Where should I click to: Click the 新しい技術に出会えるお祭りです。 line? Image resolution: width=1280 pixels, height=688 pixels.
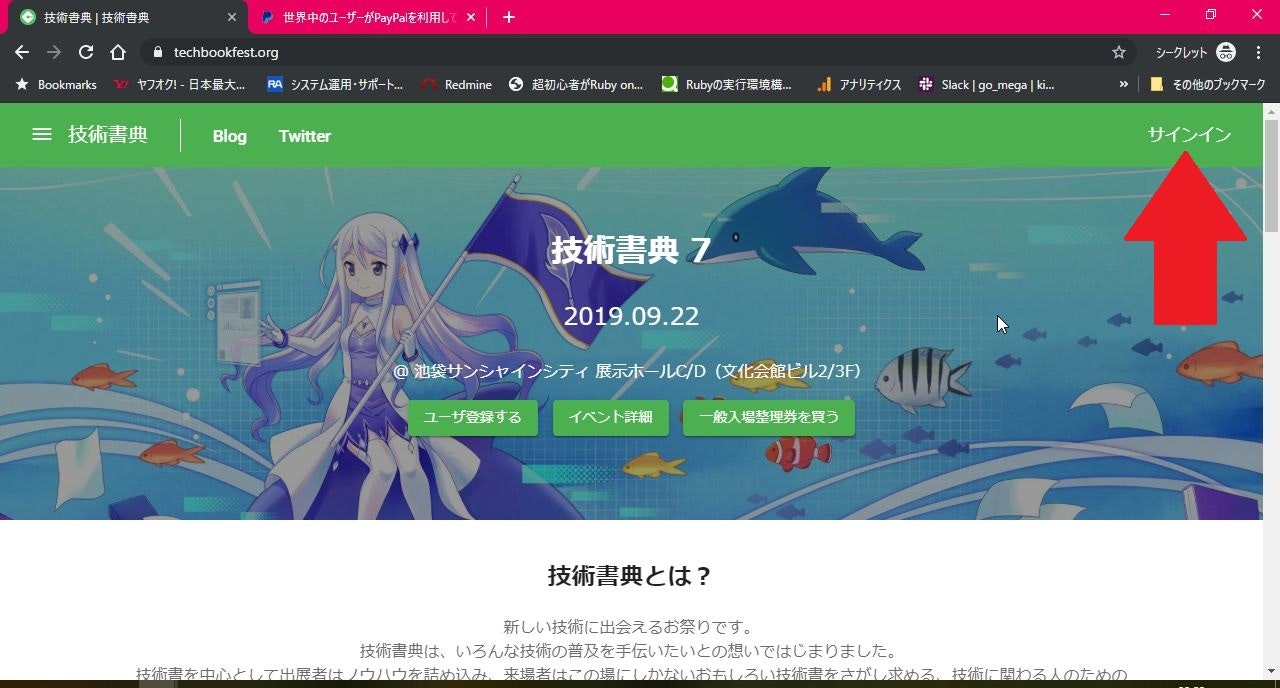(628, 627)
